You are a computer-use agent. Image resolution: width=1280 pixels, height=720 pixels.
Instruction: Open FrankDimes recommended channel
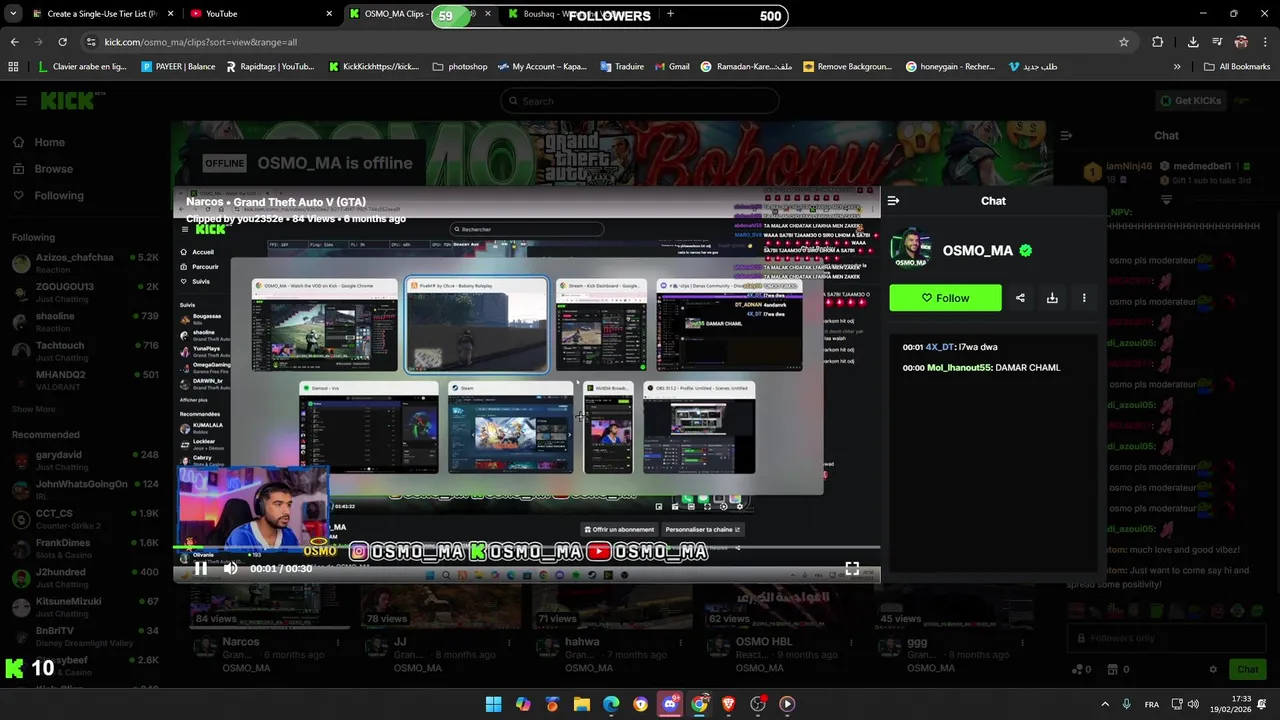click(x=85, y=548)
